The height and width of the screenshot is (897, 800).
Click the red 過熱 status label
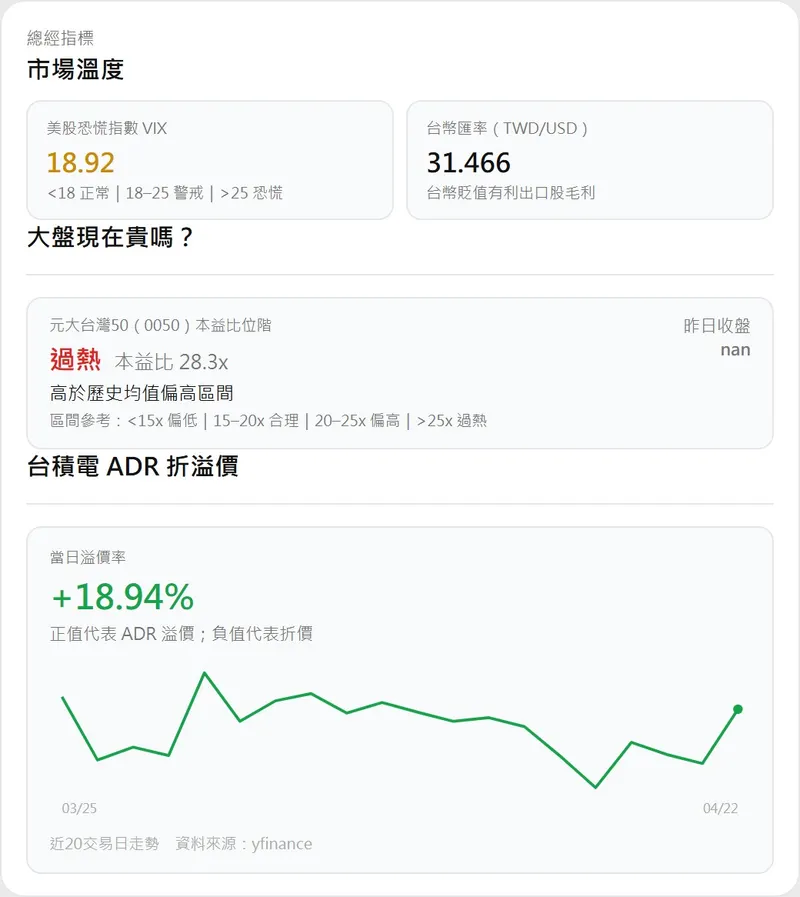(x=76, y=360)
